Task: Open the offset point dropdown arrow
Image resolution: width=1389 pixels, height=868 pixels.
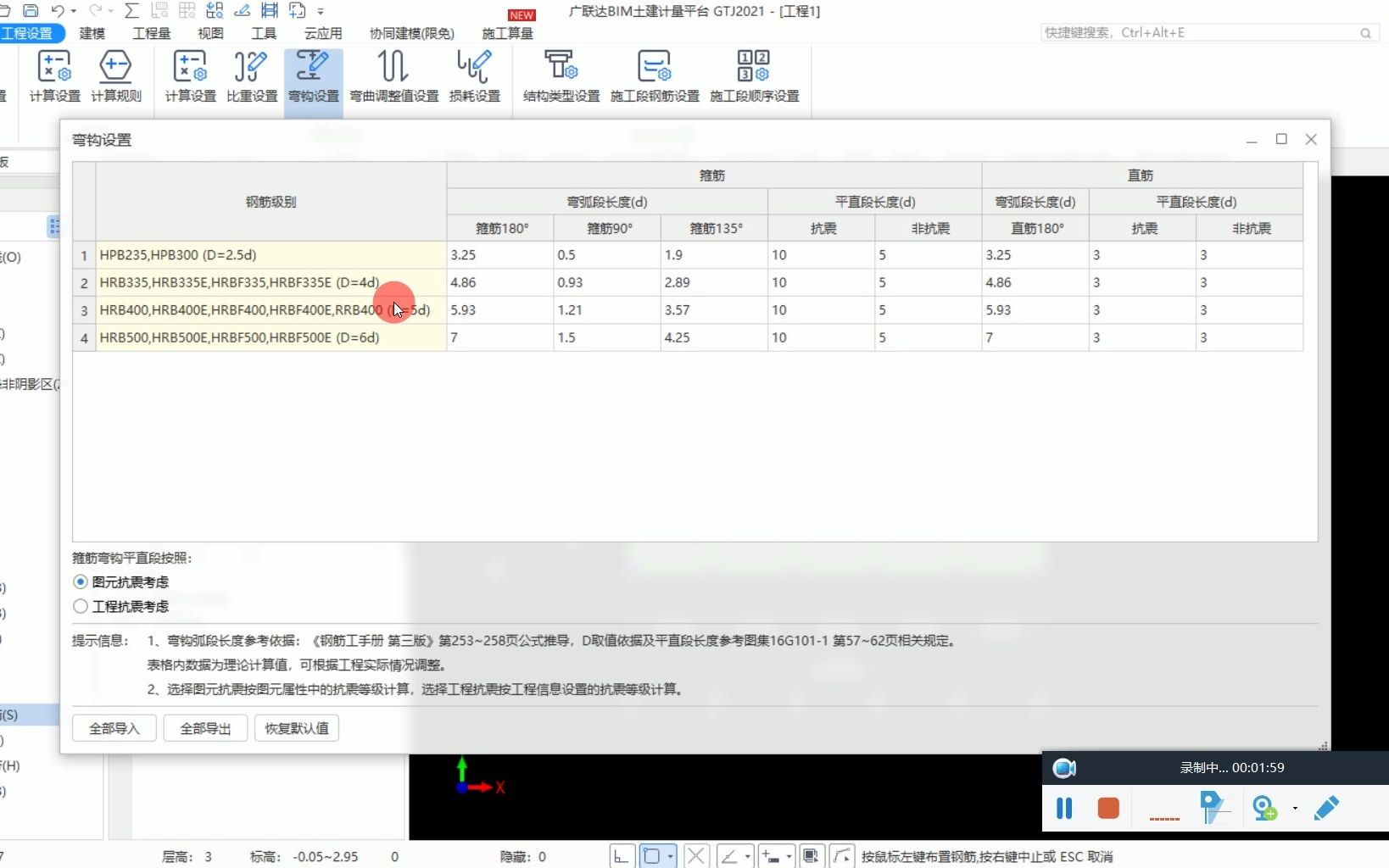Action: (789, 856)
